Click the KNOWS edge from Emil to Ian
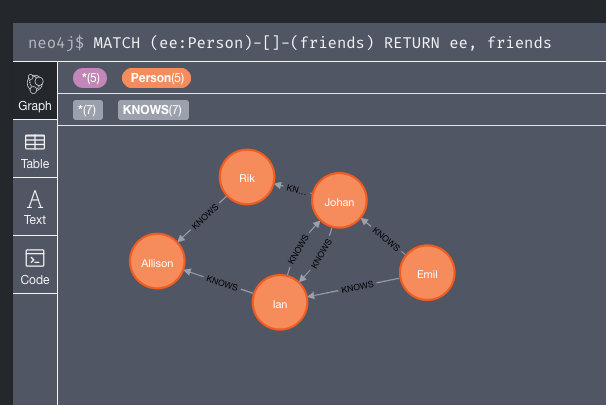 pyautogui.click(x=357, y=287)
